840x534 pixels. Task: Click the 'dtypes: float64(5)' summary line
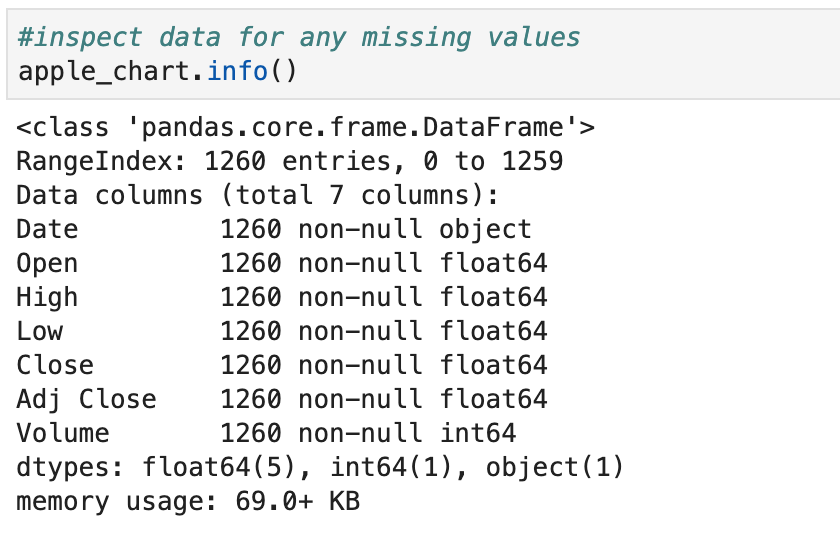tap(320, 468)
